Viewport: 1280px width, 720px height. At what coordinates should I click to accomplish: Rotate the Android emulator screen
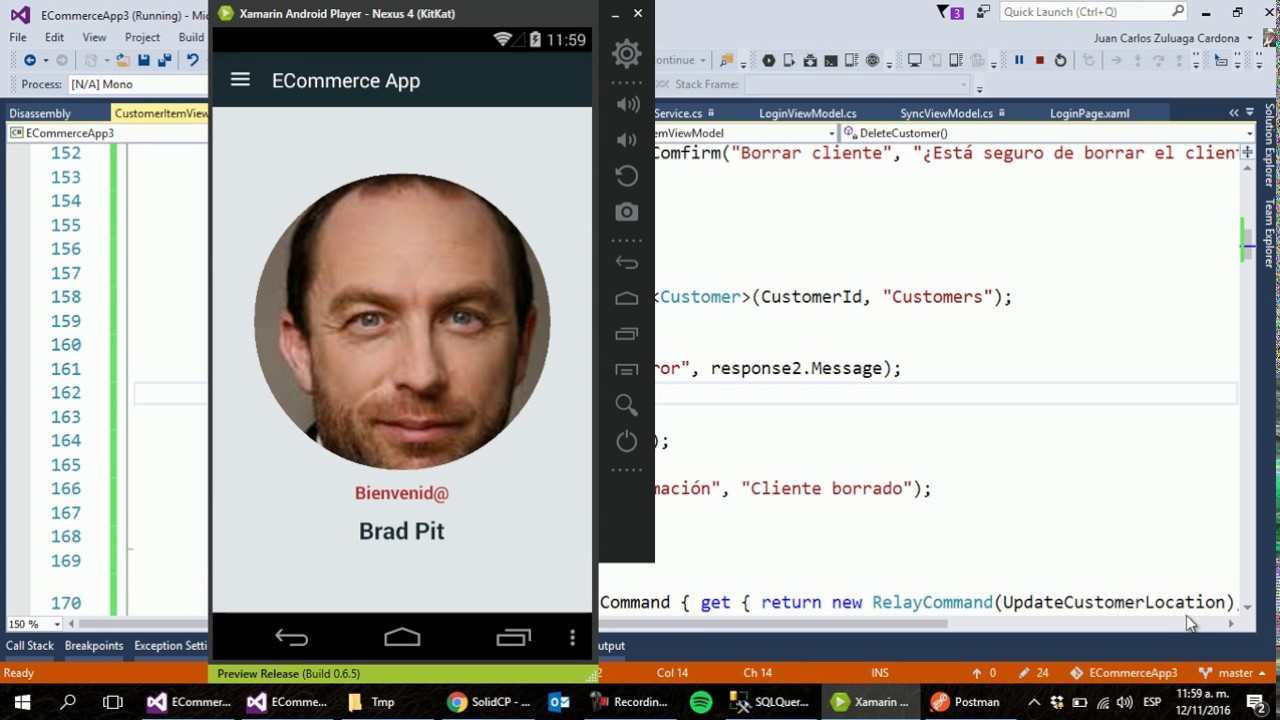(627, 176)
